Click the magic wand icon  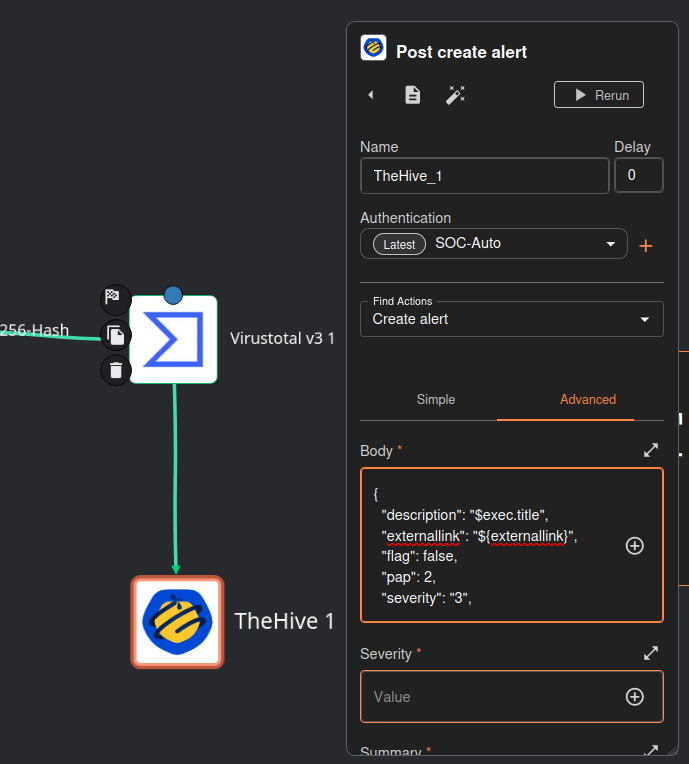pos(456,95)
